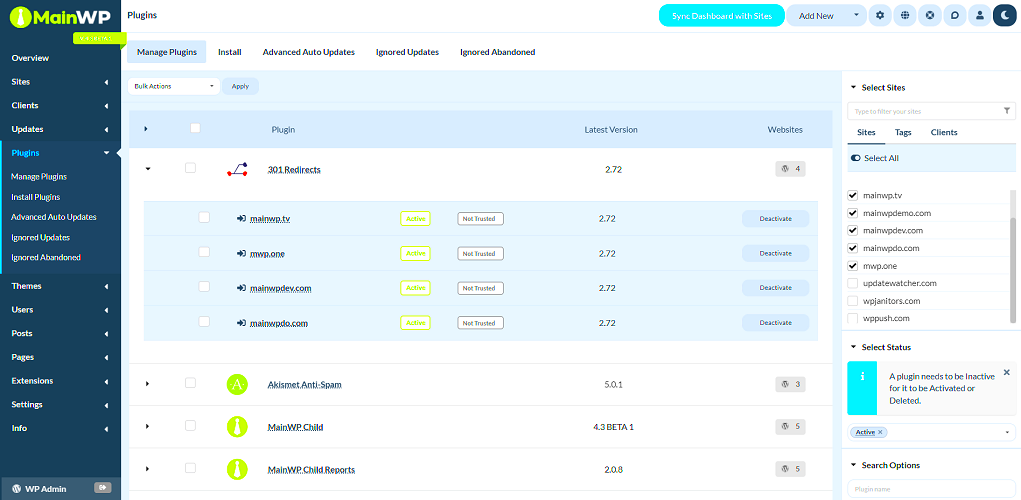Check the Akismet Anti-Spam checkbox
Image resolution: width=1021 pixels, height=500 pixels.
(x=190, y=383)
